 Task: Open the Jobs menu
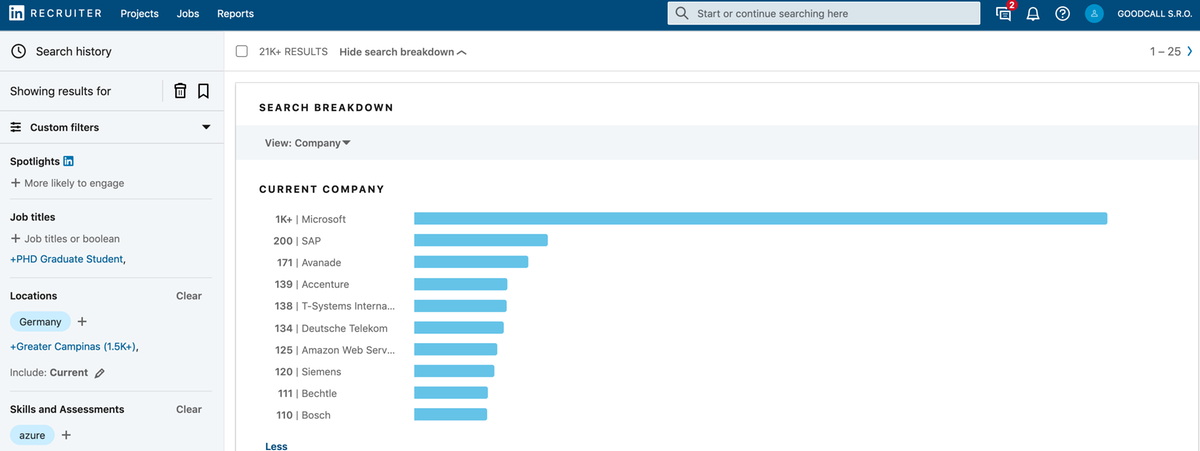[x=188, y=14]
